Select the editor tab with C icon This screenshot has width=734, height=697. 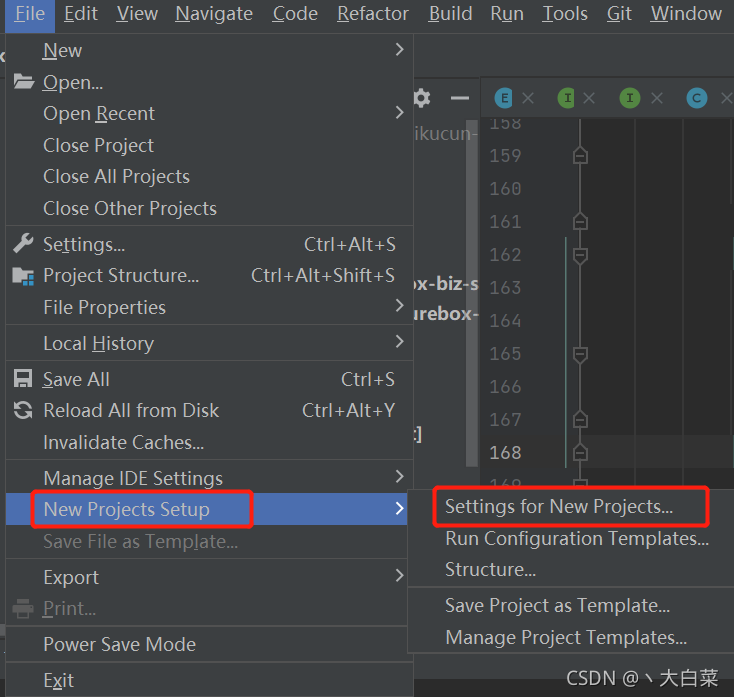coord(697,98)
